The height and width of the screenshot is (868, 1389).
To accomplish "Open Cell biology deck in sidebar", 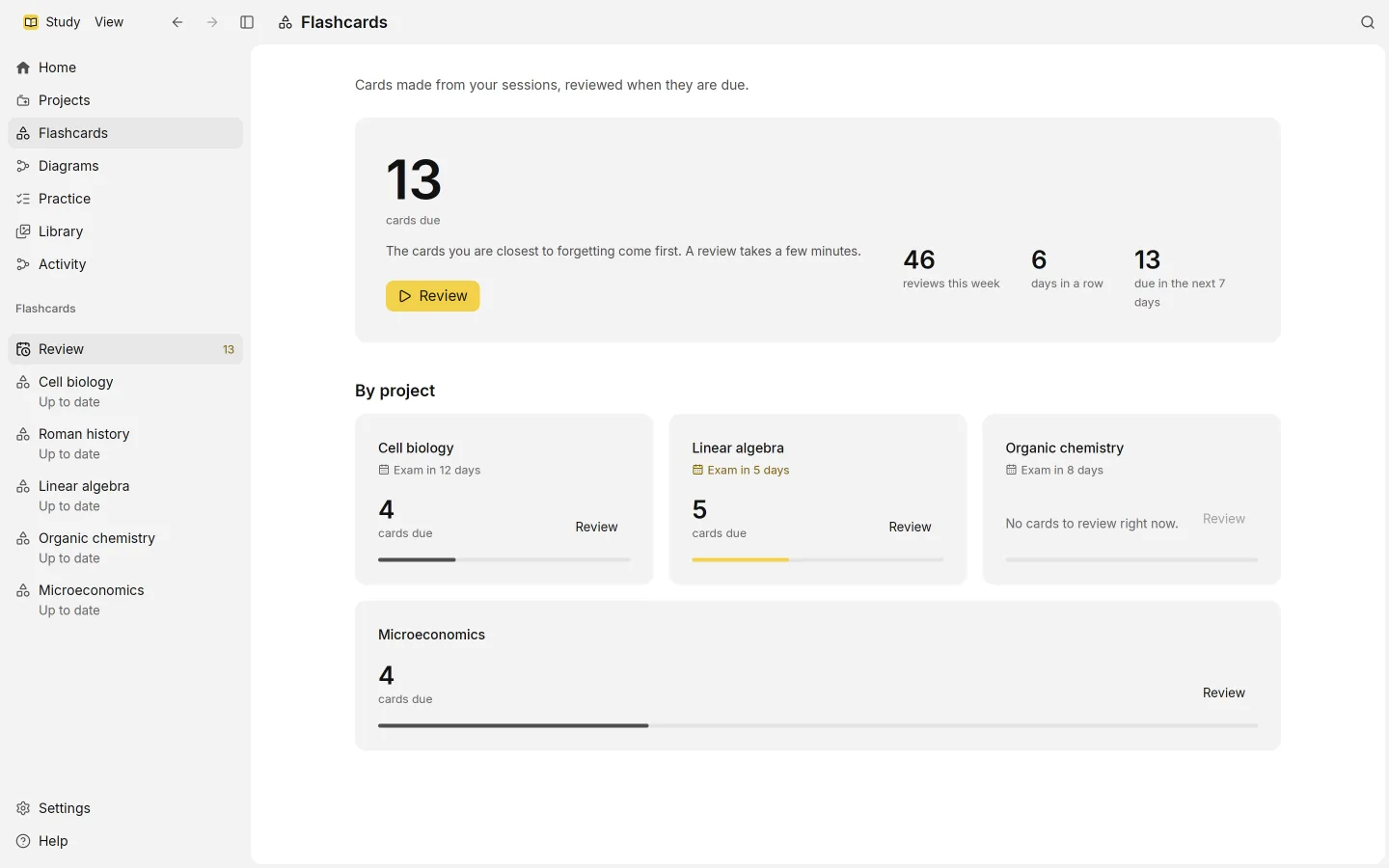I will tap(125, 392).
